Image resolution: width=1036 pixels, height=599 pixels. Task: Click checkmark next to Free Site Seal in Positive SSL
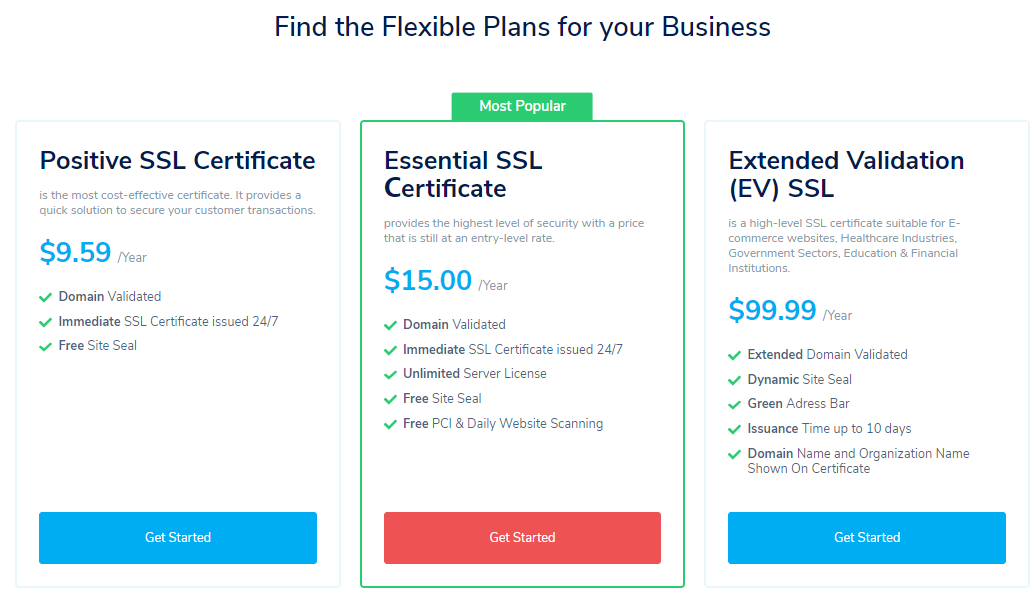(x=45, y=346)
